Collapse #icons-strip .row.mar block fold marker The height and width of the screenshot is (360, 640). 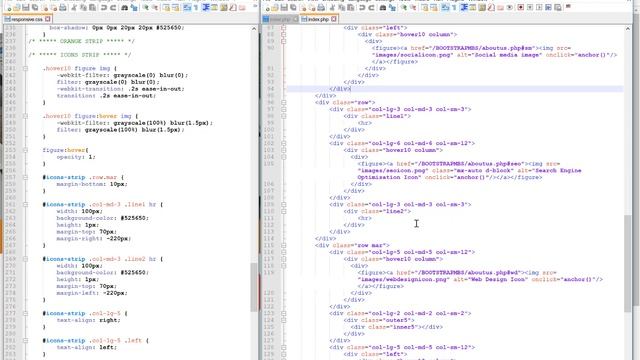[25, 178]
